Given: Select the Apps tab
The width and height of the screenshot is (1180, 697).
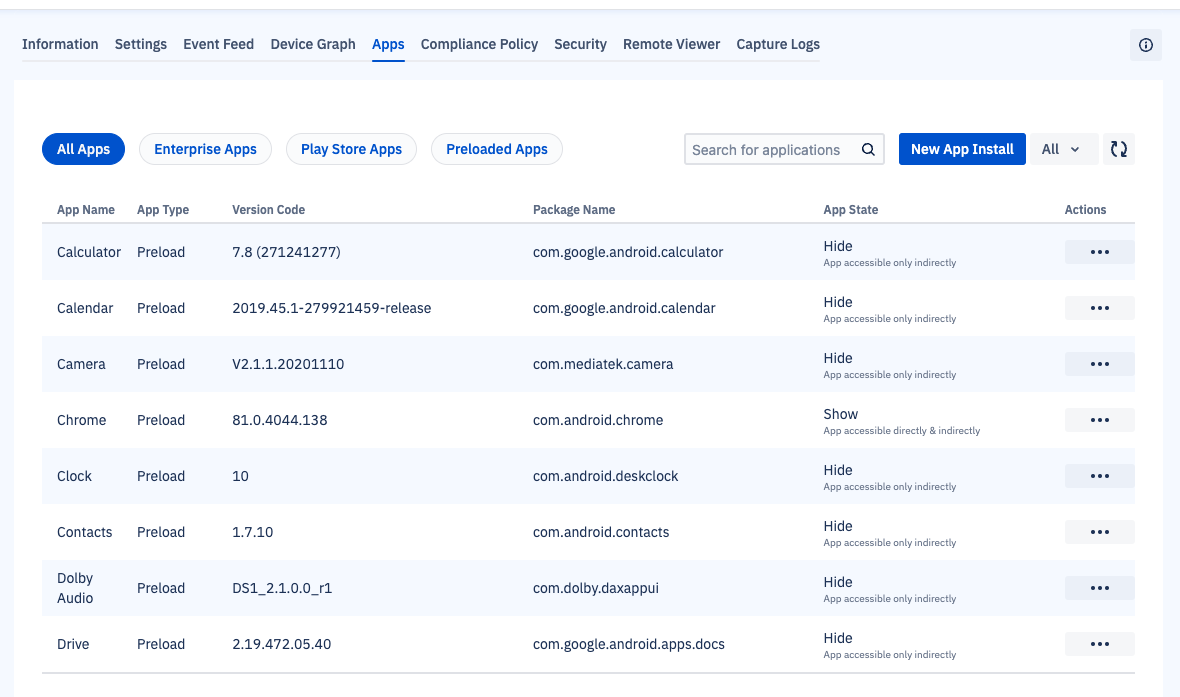Looking at the screenshot, I should pyautogui.click(x=388, y=44).
